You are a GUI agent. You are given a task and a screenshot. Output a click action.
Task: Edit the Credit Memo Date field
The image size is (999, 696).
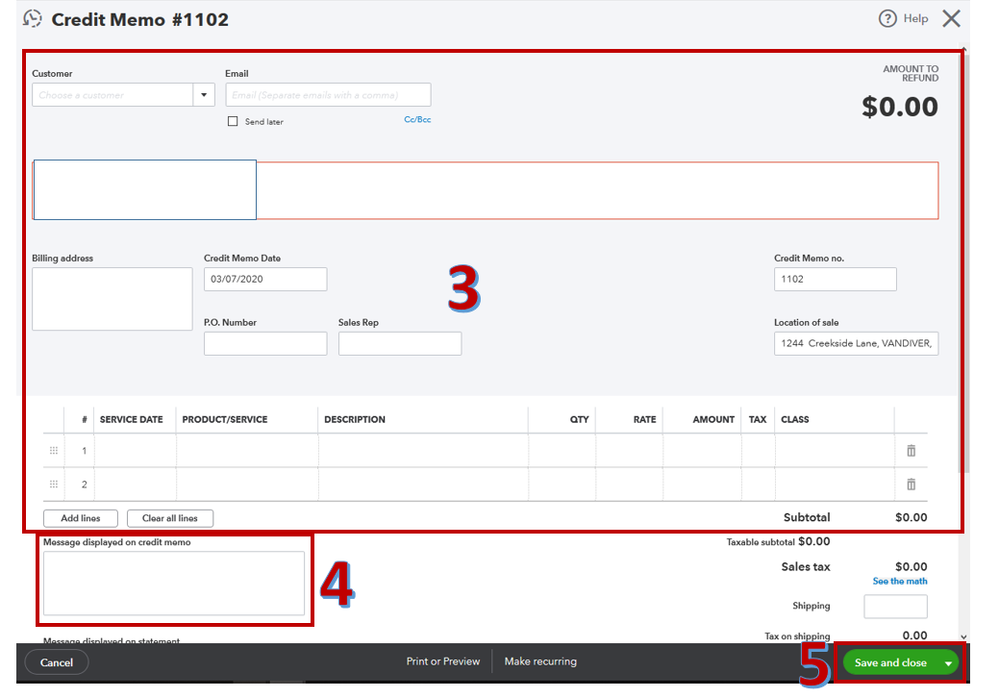point(266,279)
